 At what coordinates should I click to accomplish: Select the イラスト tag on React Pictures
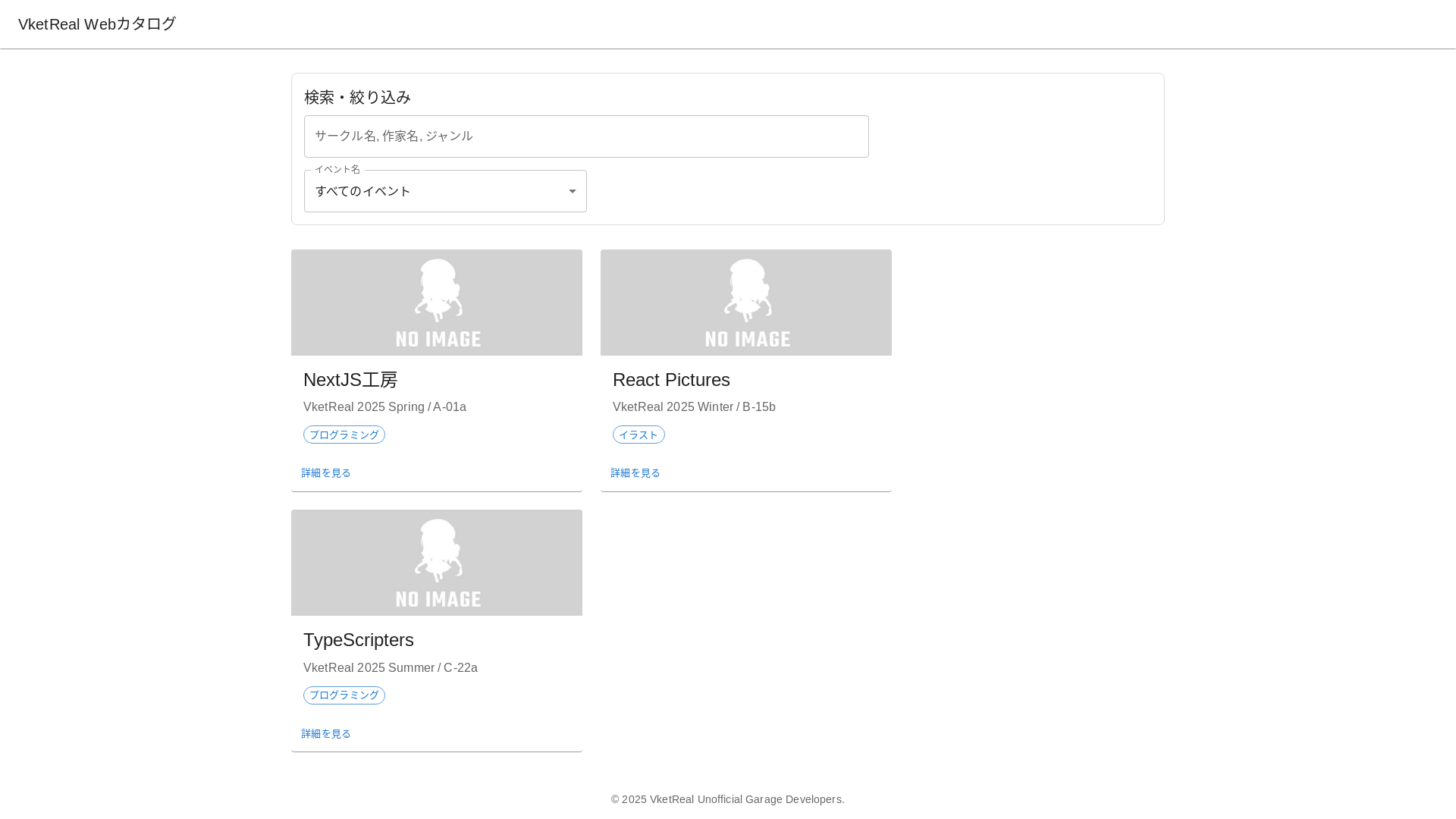tap(639, 435)
